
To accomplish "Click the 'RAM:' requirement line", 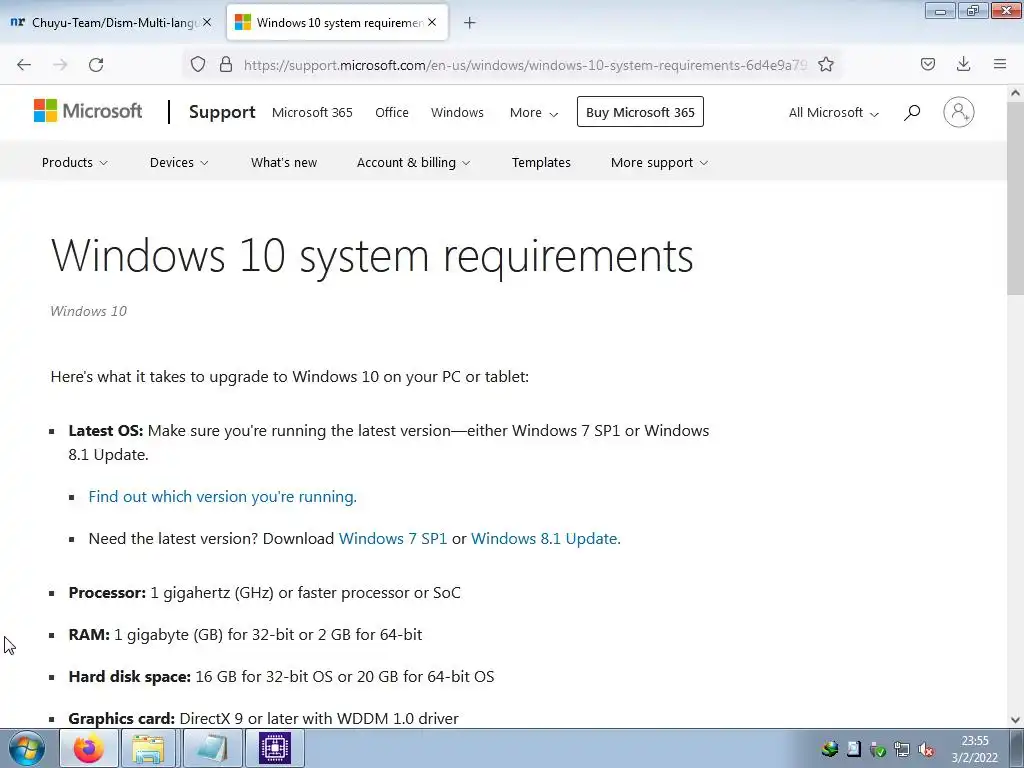I will pyautogui.click(x=245, y=635).
